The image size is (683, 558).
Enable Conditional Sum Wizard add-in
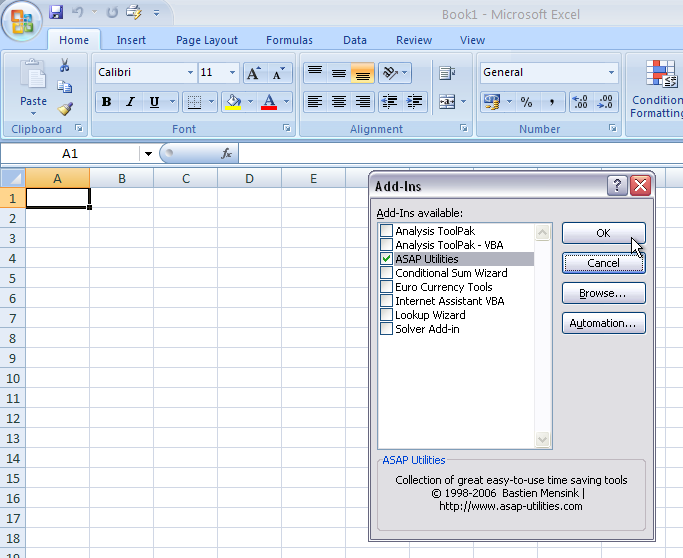tap(386, 273)
